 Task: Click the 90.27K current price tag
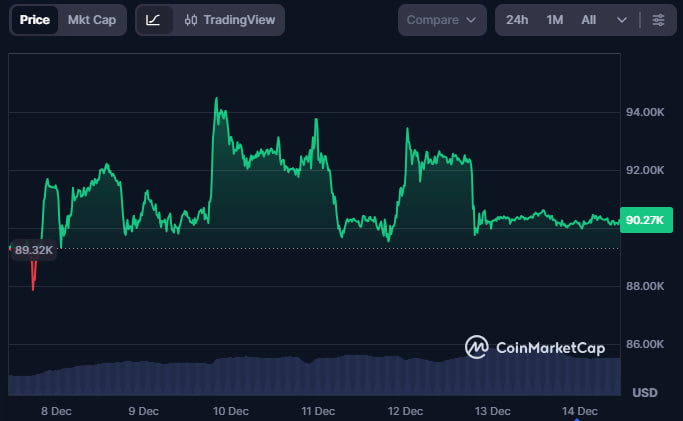pyautogui.click(x=645, y=221)
